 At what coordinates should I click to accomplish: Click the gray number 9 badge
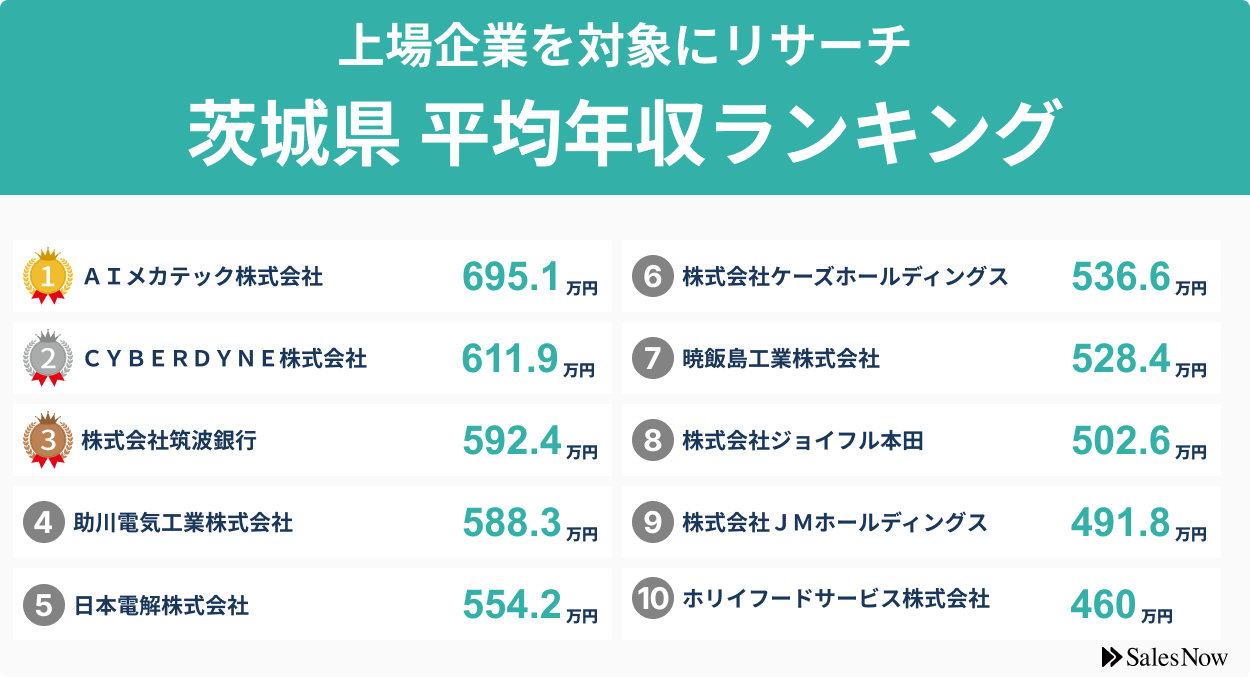[x=652, y=522]
